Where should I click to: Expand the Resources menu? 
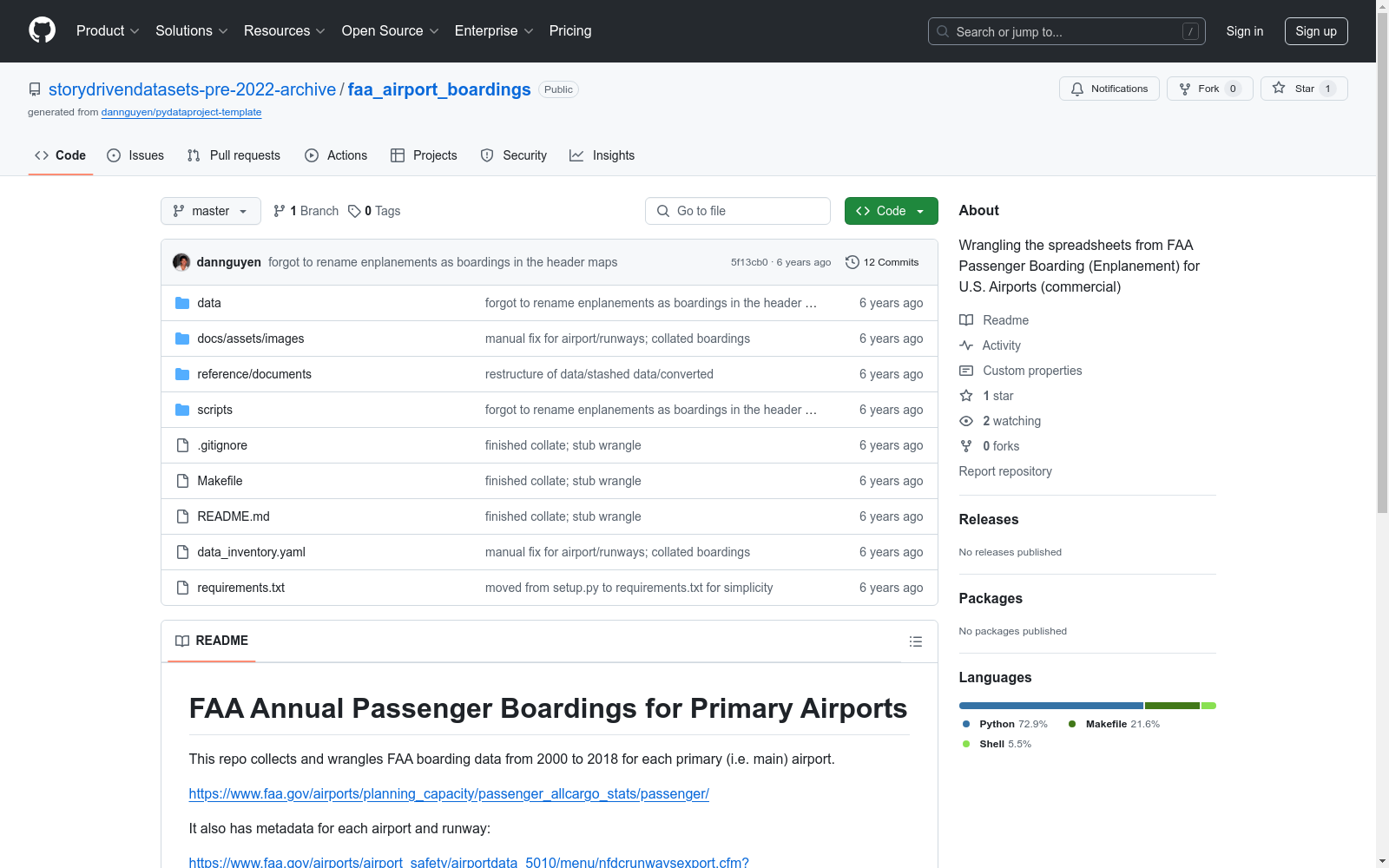[285, 30]
